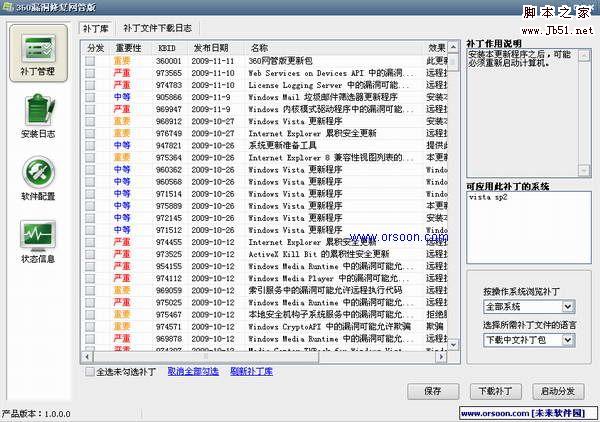Click KBID cell 975467
The height and width of the screenshot is (422, 600).
(x=169, y=314)
